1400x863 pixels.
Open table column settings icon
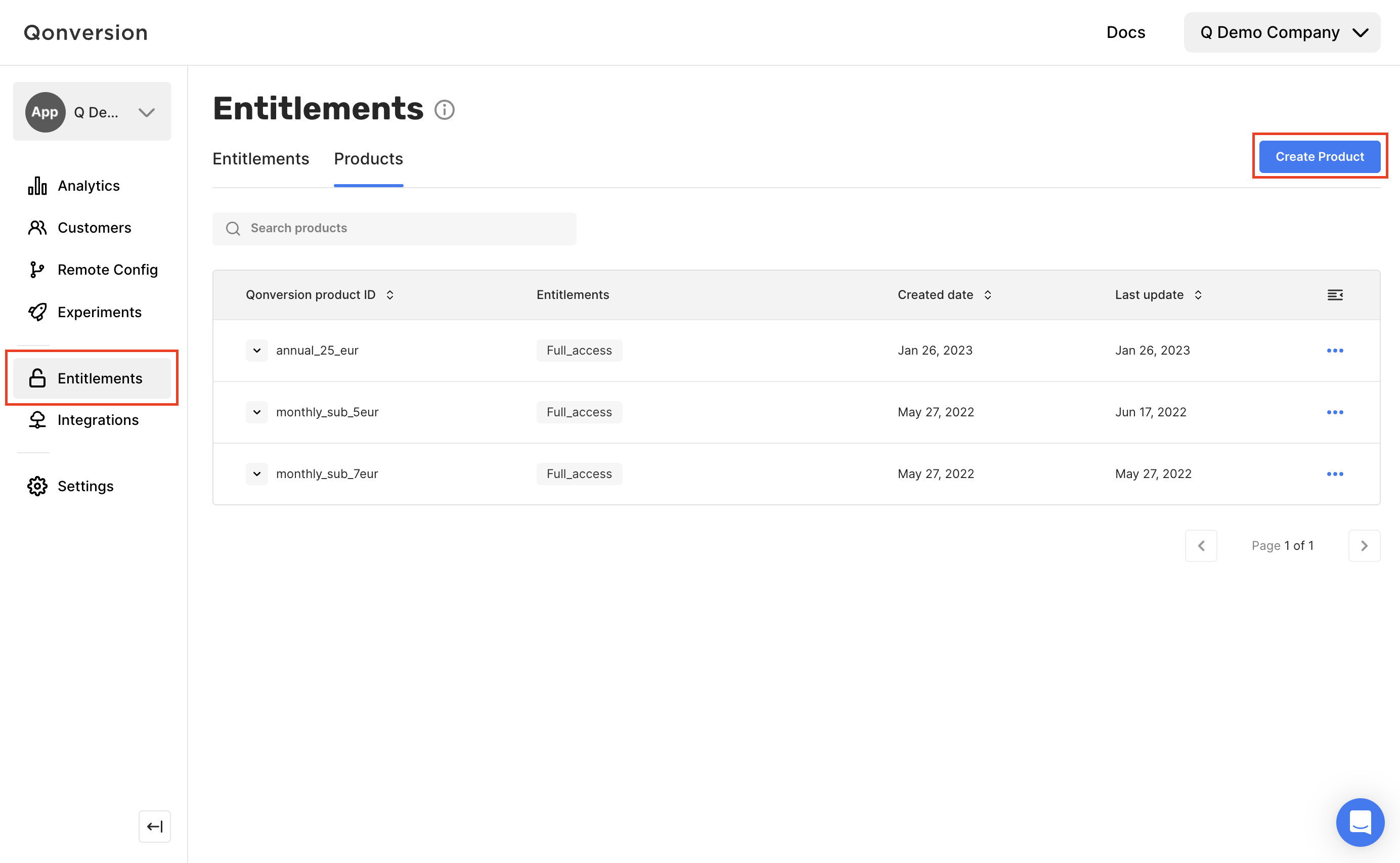(x=1334, y=294)
